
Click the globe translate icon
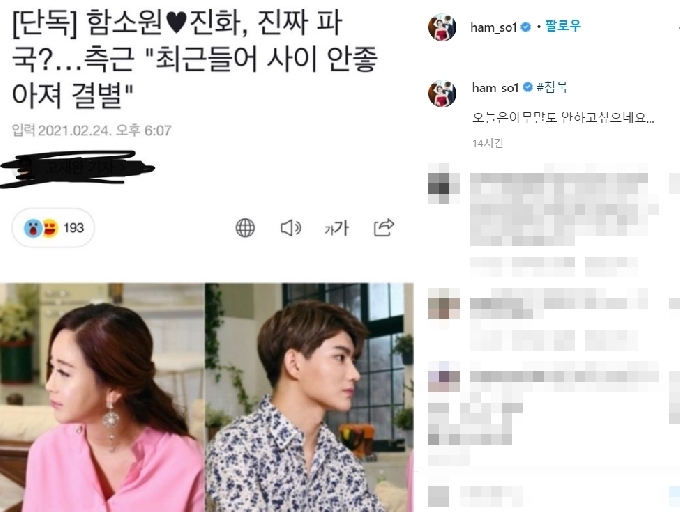(x=245, y=228)
